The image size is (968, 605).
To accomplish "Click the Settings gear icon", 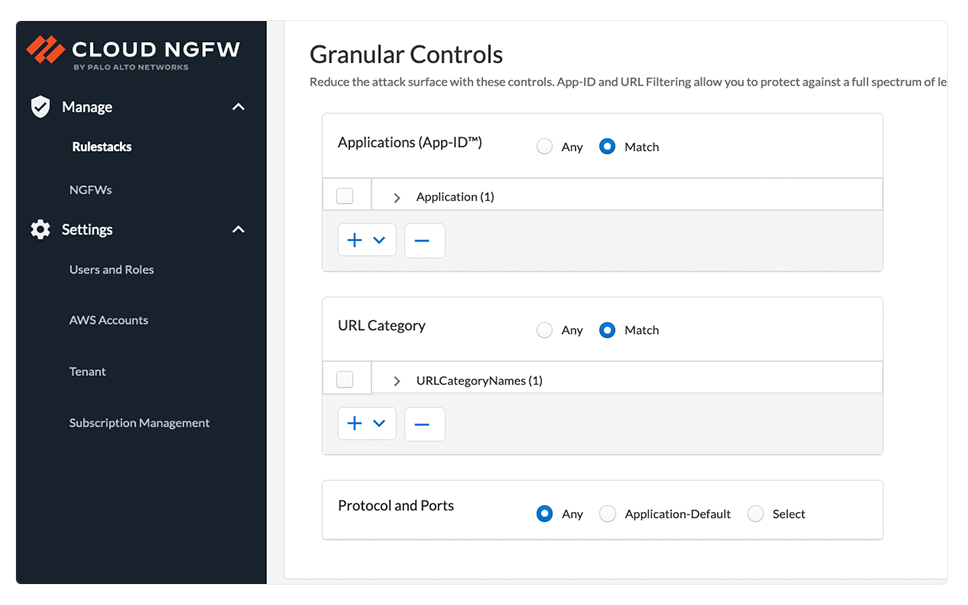I will pos(40,230).
